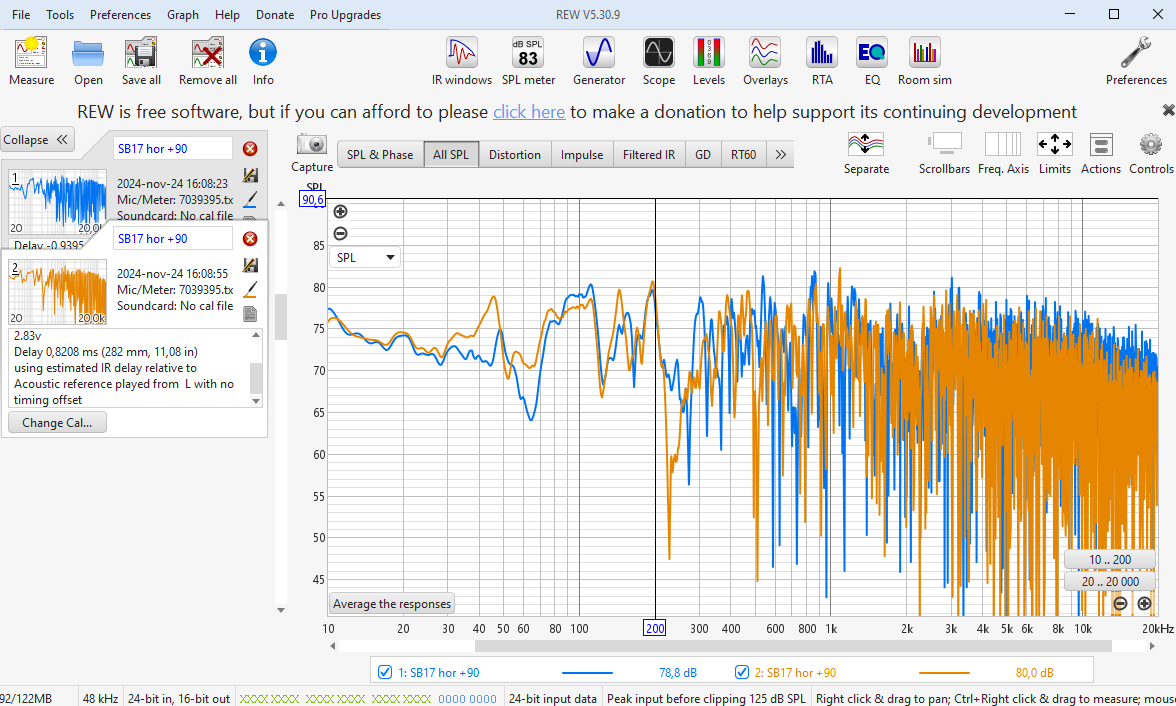Open the Tools menu

point(60,15)
